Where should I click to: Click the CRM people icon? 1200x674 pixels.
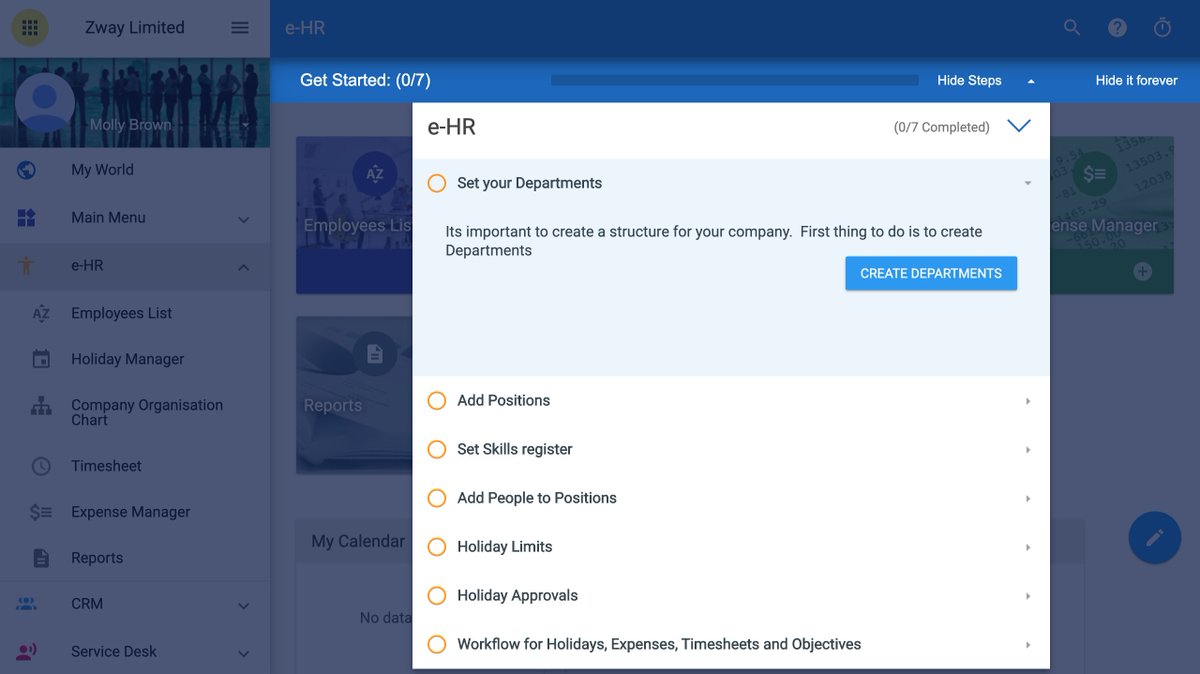click(x=27, y=604)
